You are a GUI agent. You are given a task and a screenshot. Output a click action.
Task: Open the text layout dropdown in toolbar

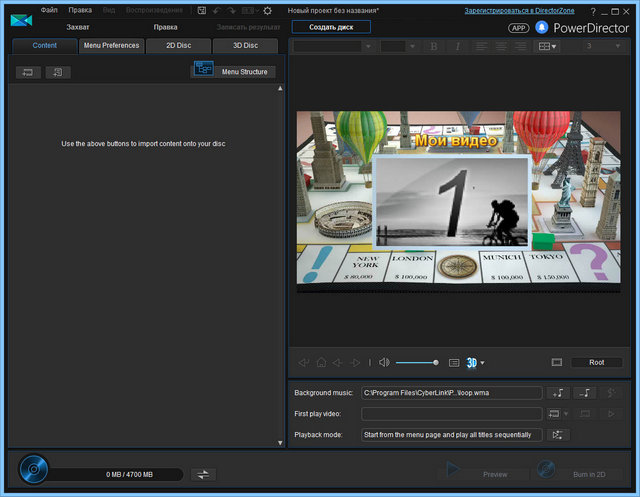coord(548,46)
